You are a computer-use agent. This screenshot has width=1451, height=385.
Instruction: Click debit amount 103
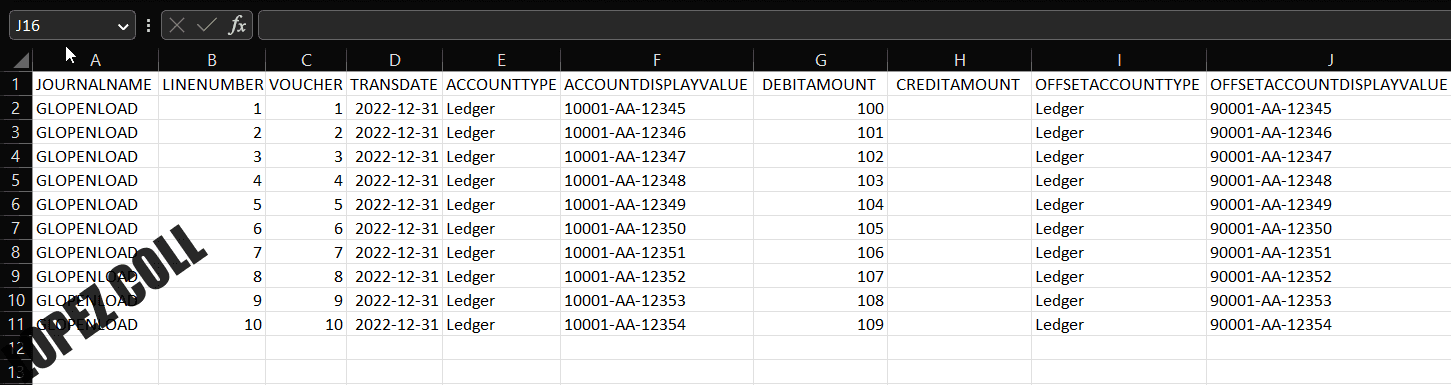819,180
